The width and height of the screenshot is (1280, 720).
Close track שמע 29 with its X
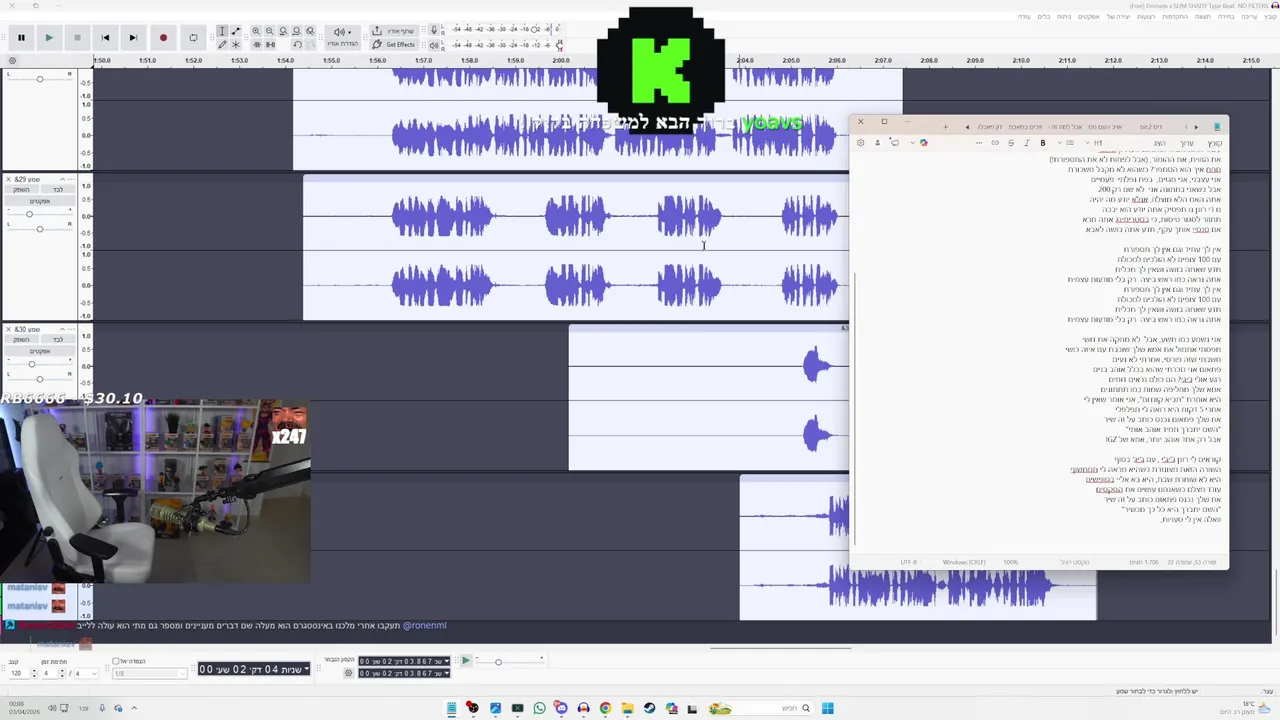(x=8, y=179)
